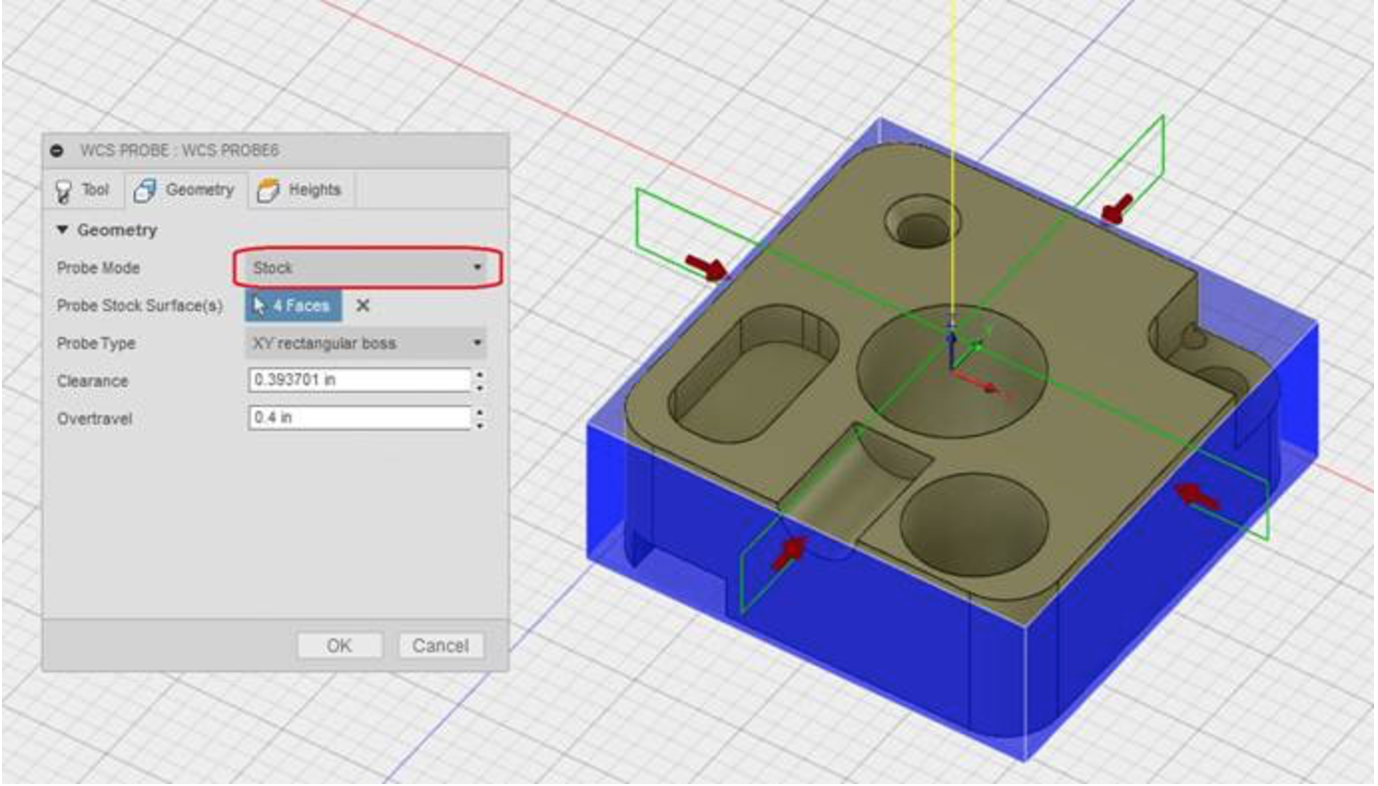Screen dimensions: 1378x786
Task: Select the oblong slot pocket on the model
Action: 753,375
